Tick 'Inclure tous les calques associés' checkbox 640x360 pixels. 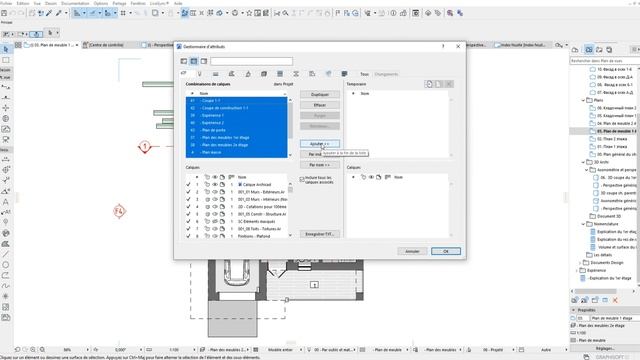tap(302, 180)
